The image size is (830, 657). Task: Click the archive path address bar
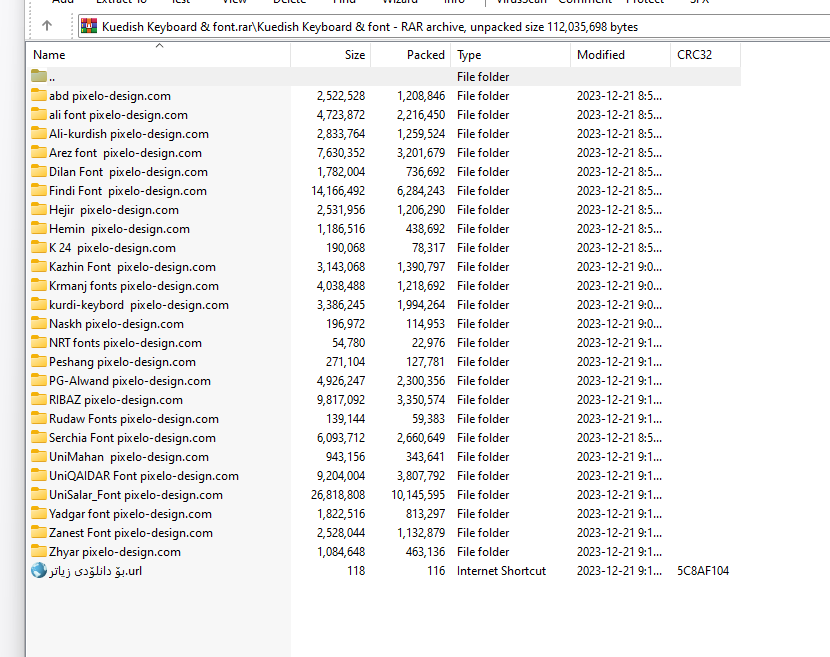454,26
